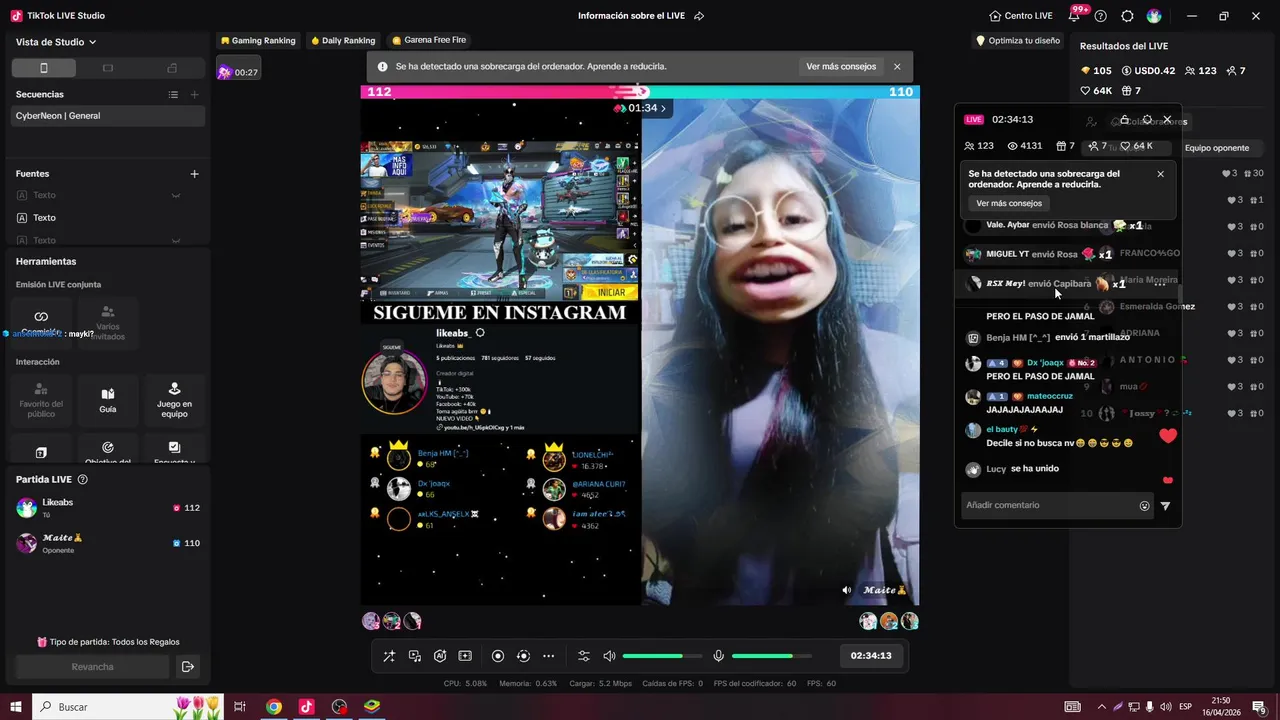Expand the Vista de Studio dropdown
1280x720 pixels.
point(56,42)
